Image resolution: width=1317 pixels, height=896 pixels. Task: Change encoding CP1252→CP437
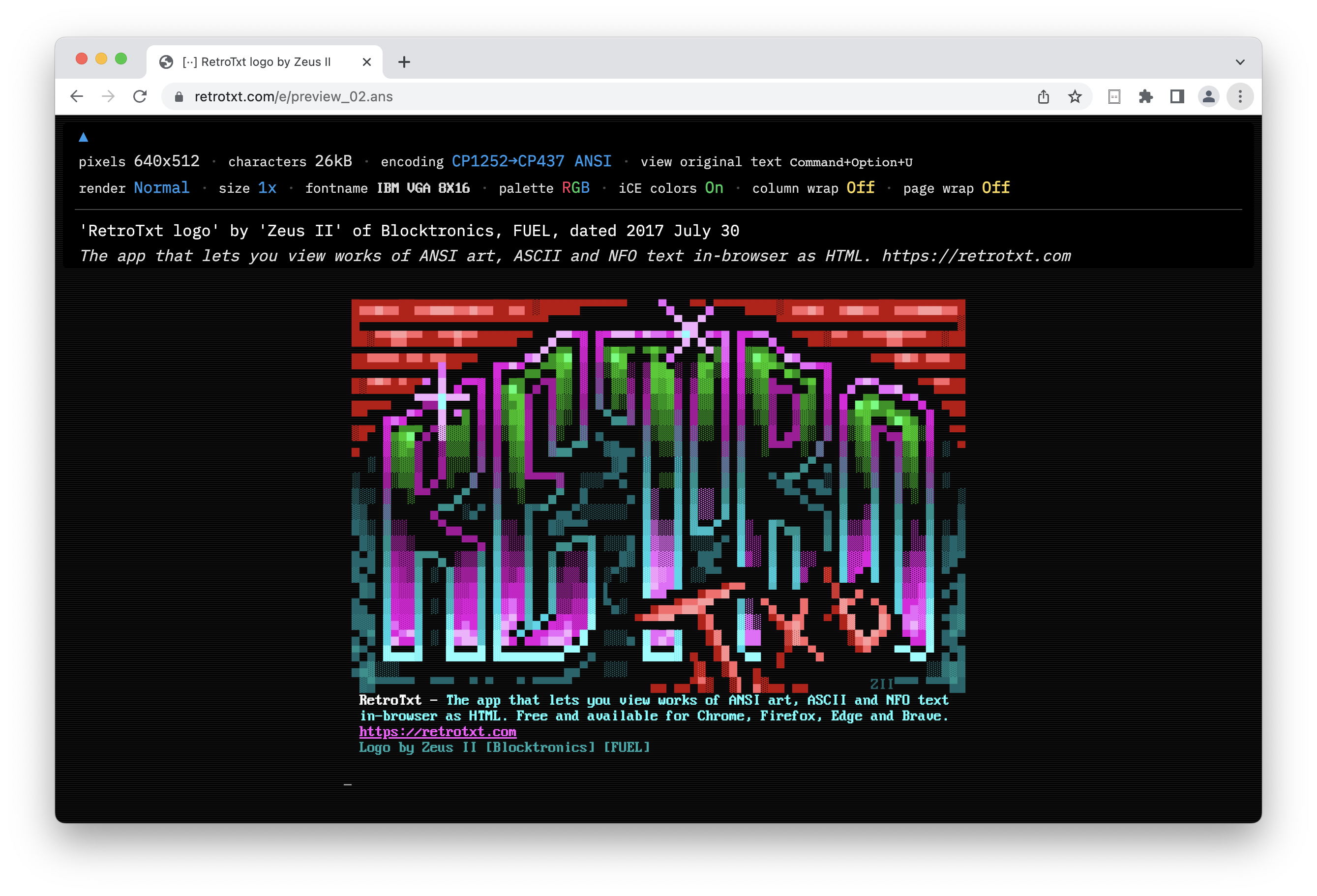coord(508,161)
